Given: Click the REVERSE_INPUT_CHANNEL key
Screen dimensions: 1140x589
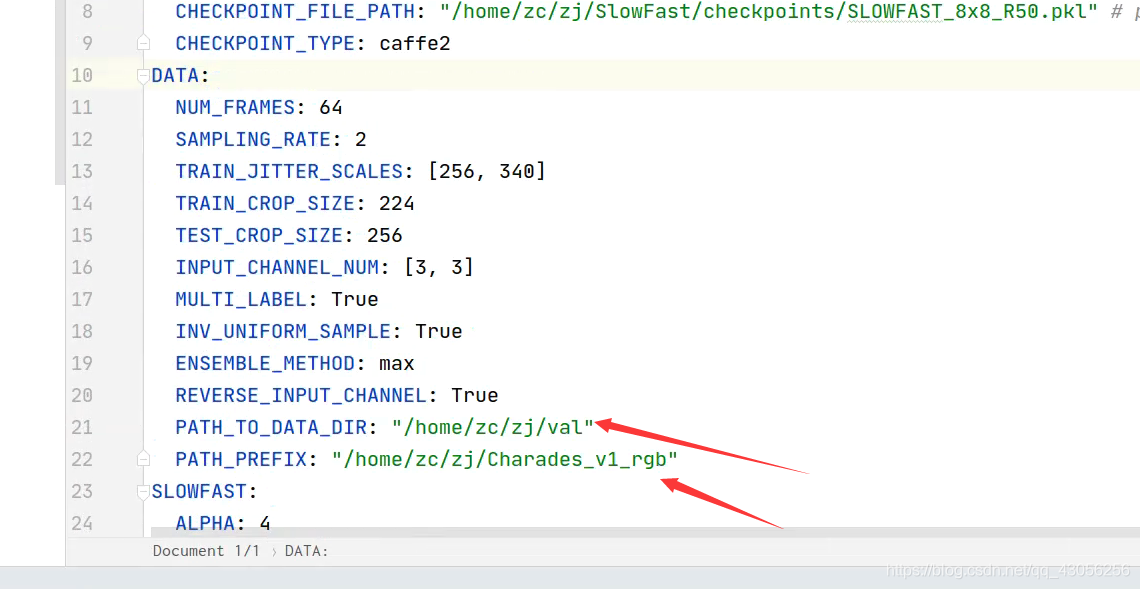Looking at the screenshot, I should (x=301, y=396).
